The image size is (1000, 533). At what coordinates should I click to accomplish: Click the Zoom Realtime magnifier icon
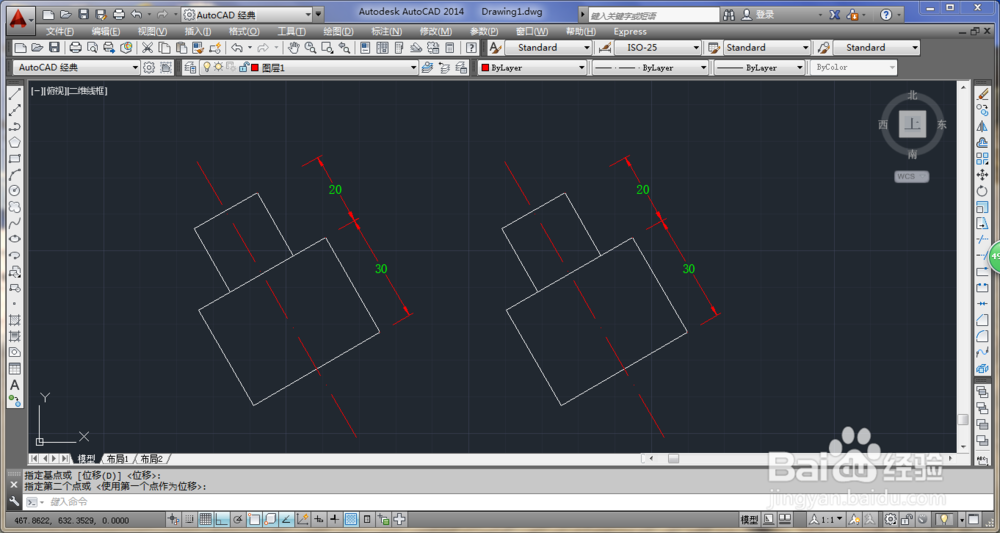311,47
